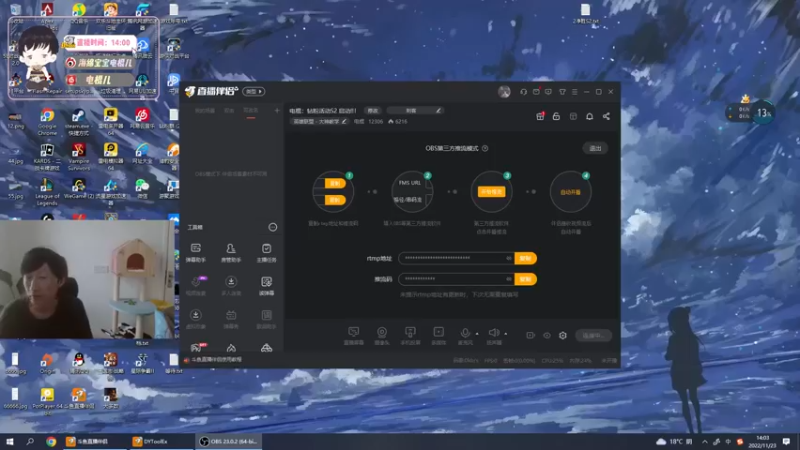Reveal the hidden rtmp地址 with its eye icon
Viewport: 800px width, 450px height.
pos(509,258)
